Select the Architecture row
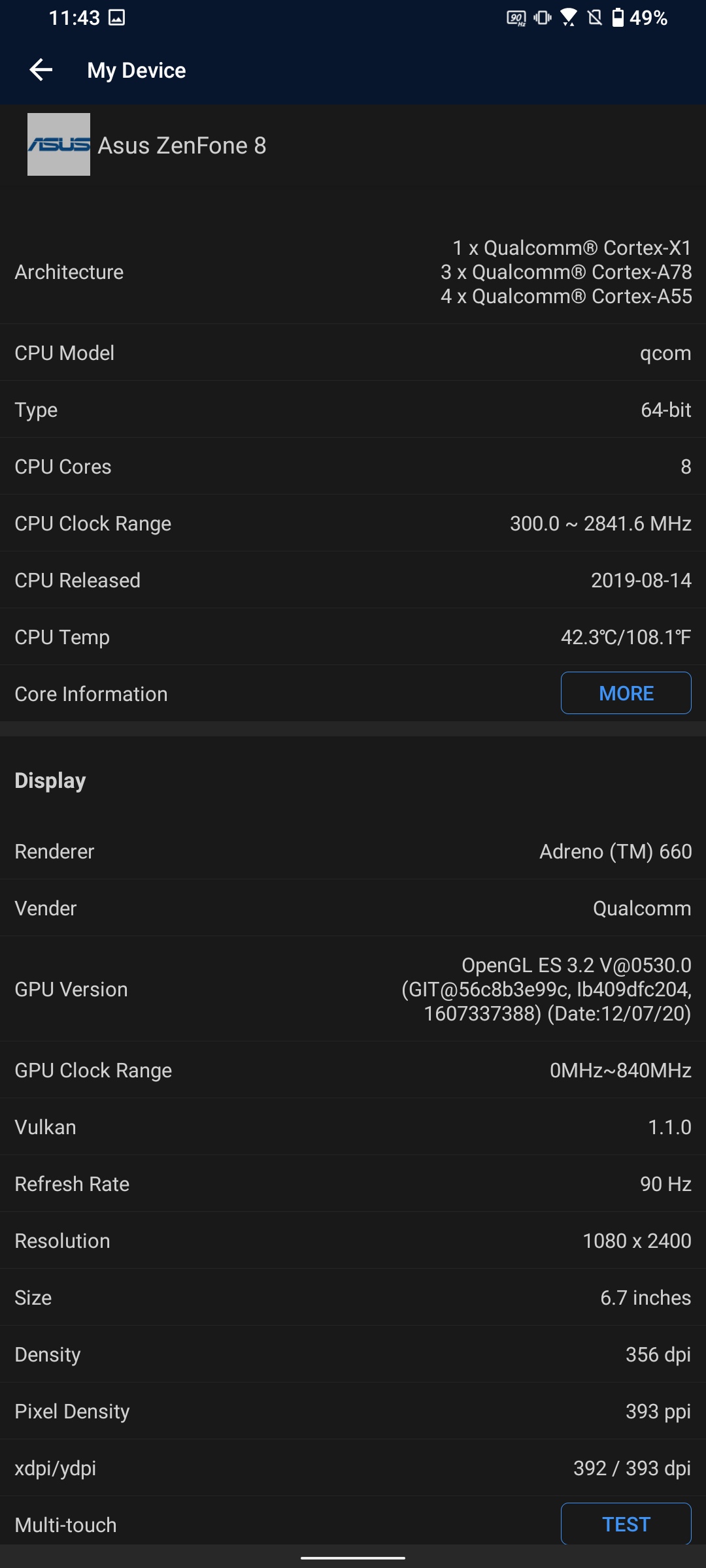Image resolution: width=706 pixels, height=1568 pixels. point(353,272)
